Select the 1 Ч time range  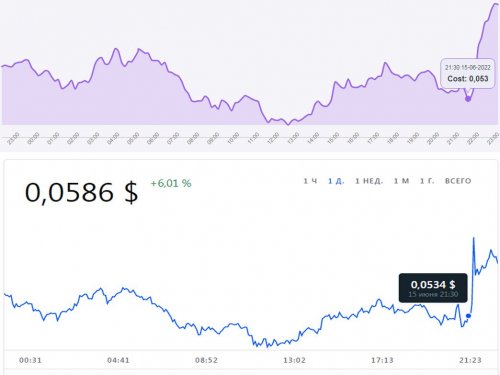click(310, 181)
